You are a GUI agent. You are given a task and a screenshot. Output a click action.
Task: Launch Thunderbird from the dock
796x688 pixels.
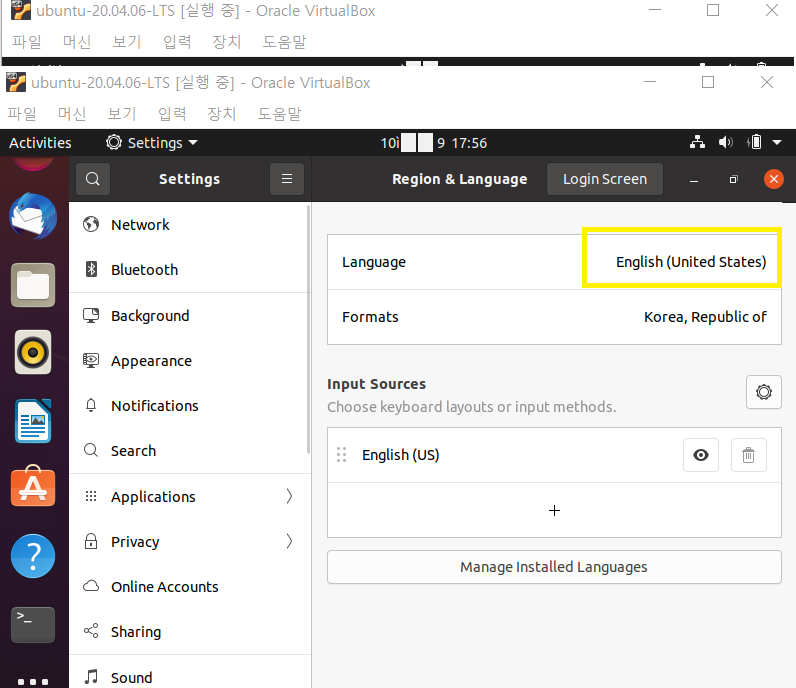33,216
